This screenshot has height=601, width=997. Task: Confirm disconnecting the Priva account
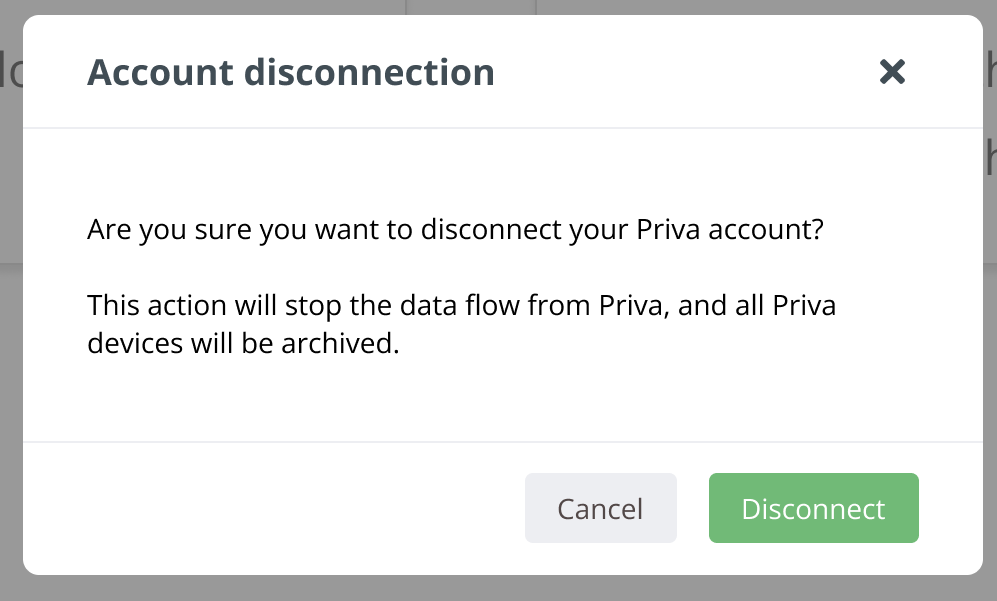[x=813, y=508]
